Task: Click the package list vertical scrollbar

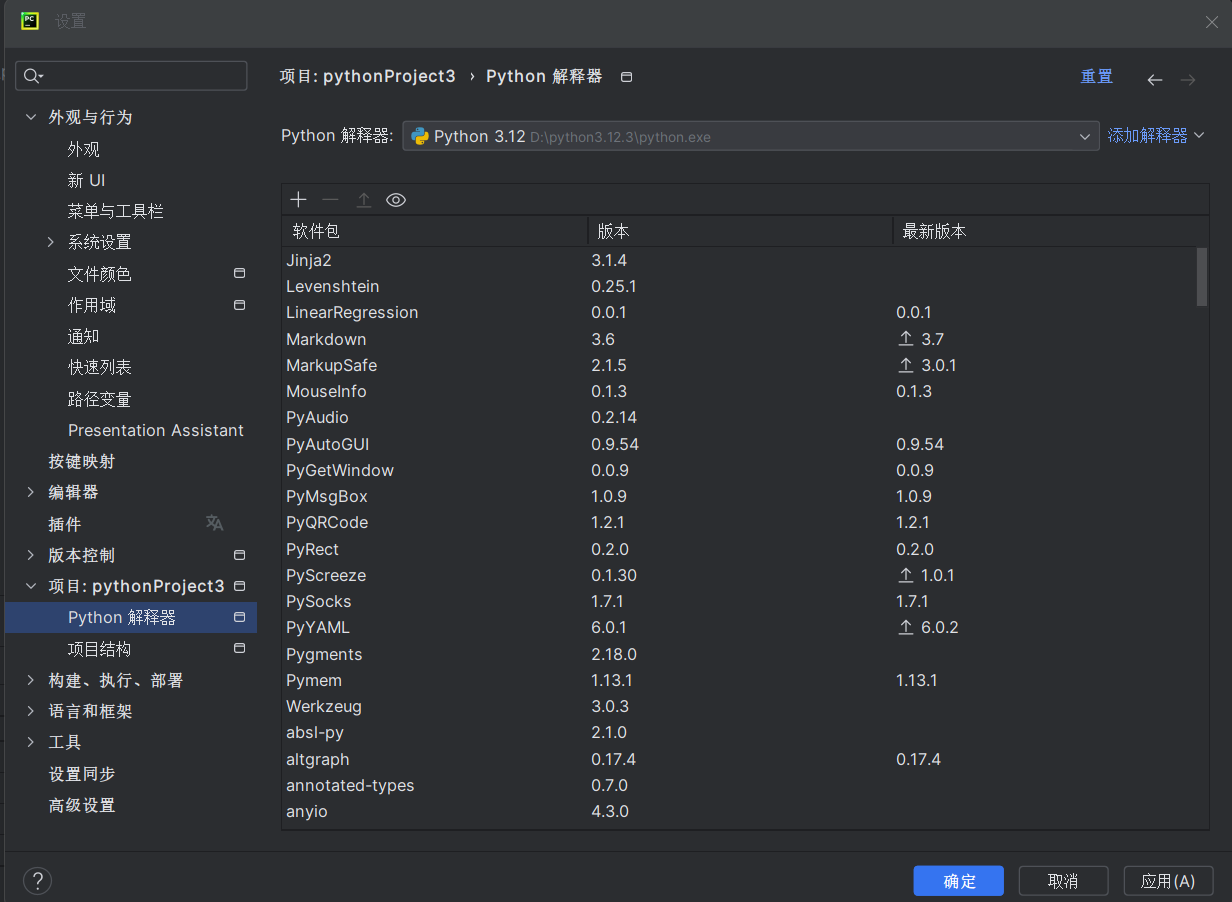Action: [x=1202, y=277]
